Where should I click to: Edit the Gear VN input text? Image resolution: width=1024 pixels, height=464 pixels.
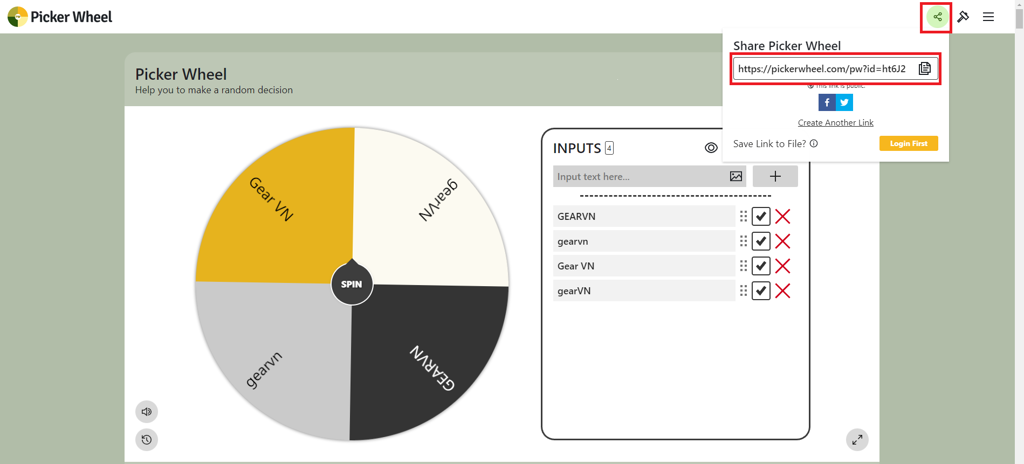[x=644, y=266]
